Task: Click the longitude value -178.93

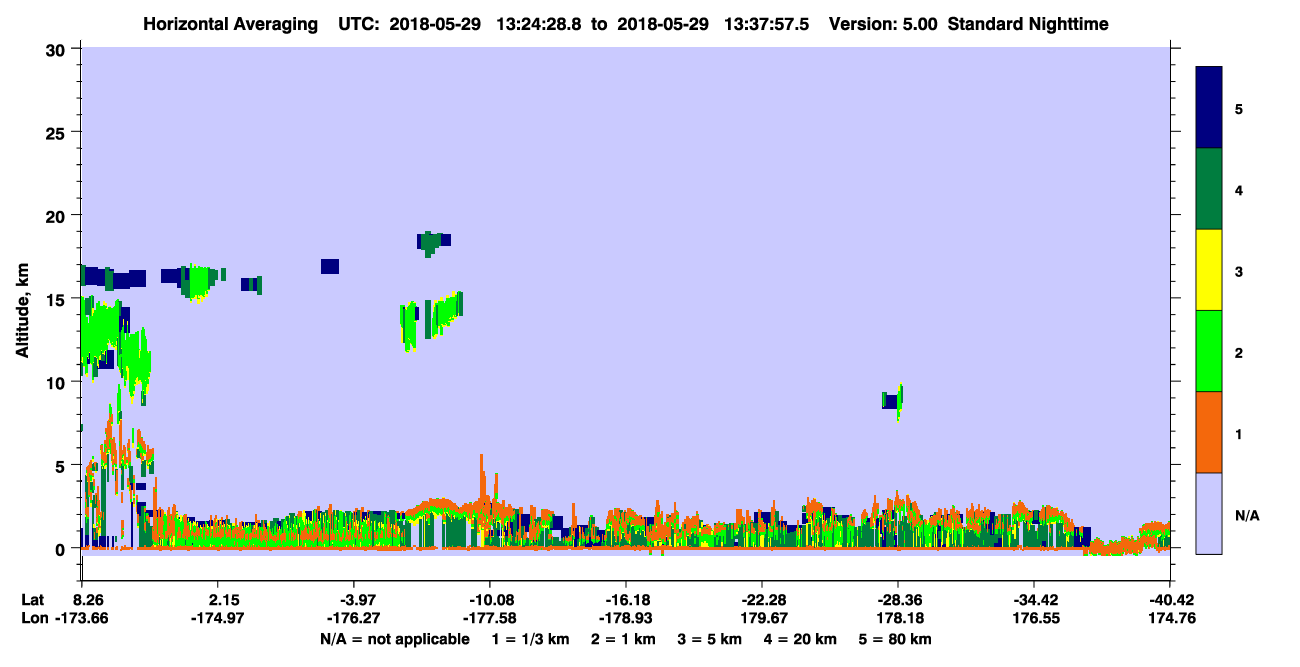Action: click(x=625, y=619)
